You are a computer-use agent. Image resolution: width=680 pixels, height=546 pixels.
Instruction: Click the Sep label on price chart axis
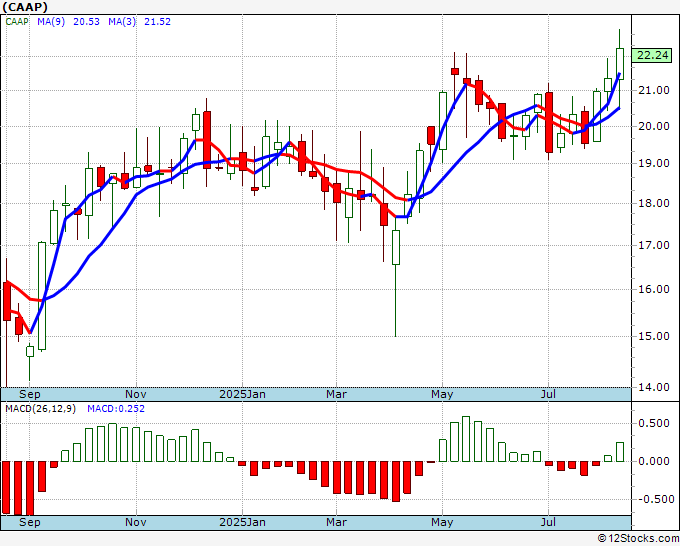(30, 394)
